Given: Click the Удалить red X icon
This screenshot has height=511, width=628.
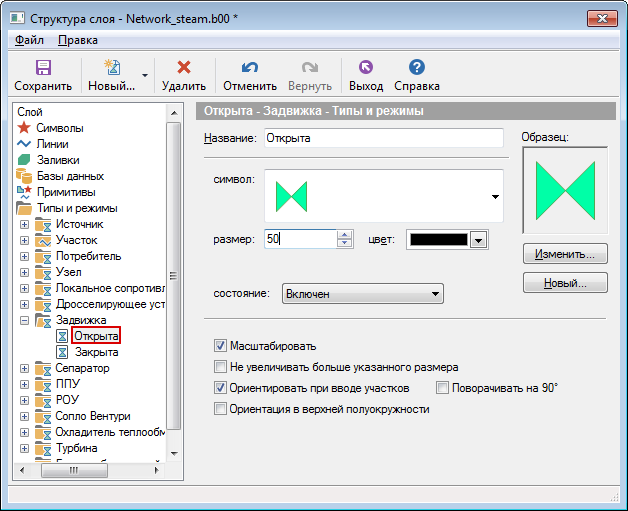Looking at the screenshot, I should tap(183, 68).
